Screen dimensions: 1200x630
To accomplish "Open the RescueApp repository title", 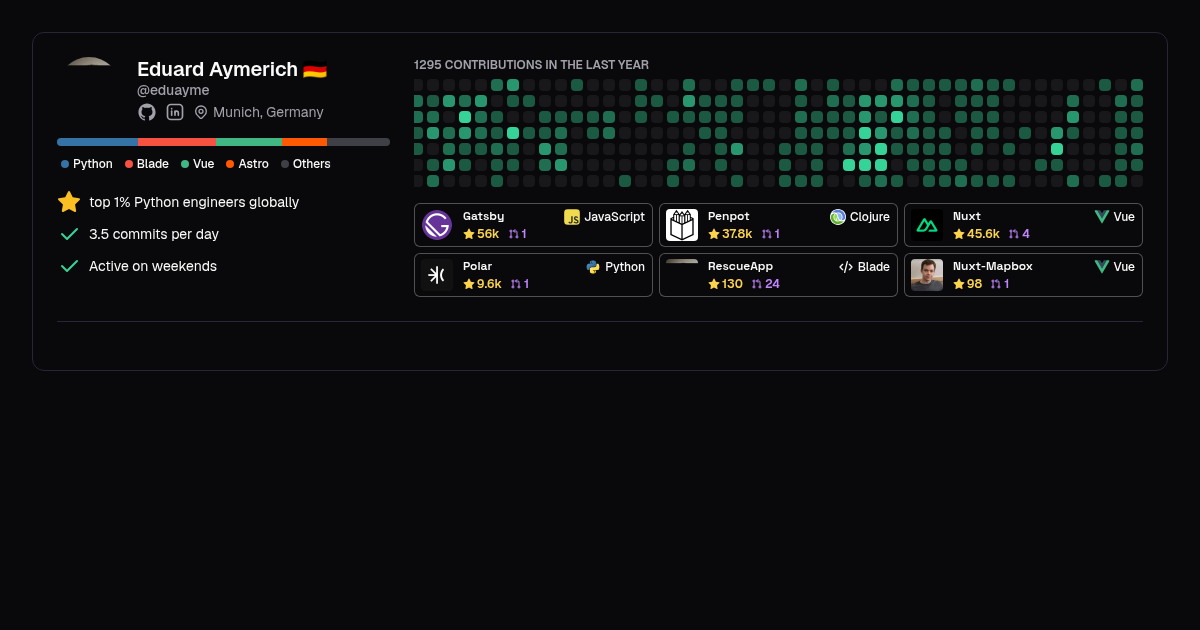I will pyautogui.click(x=740, y=266).
